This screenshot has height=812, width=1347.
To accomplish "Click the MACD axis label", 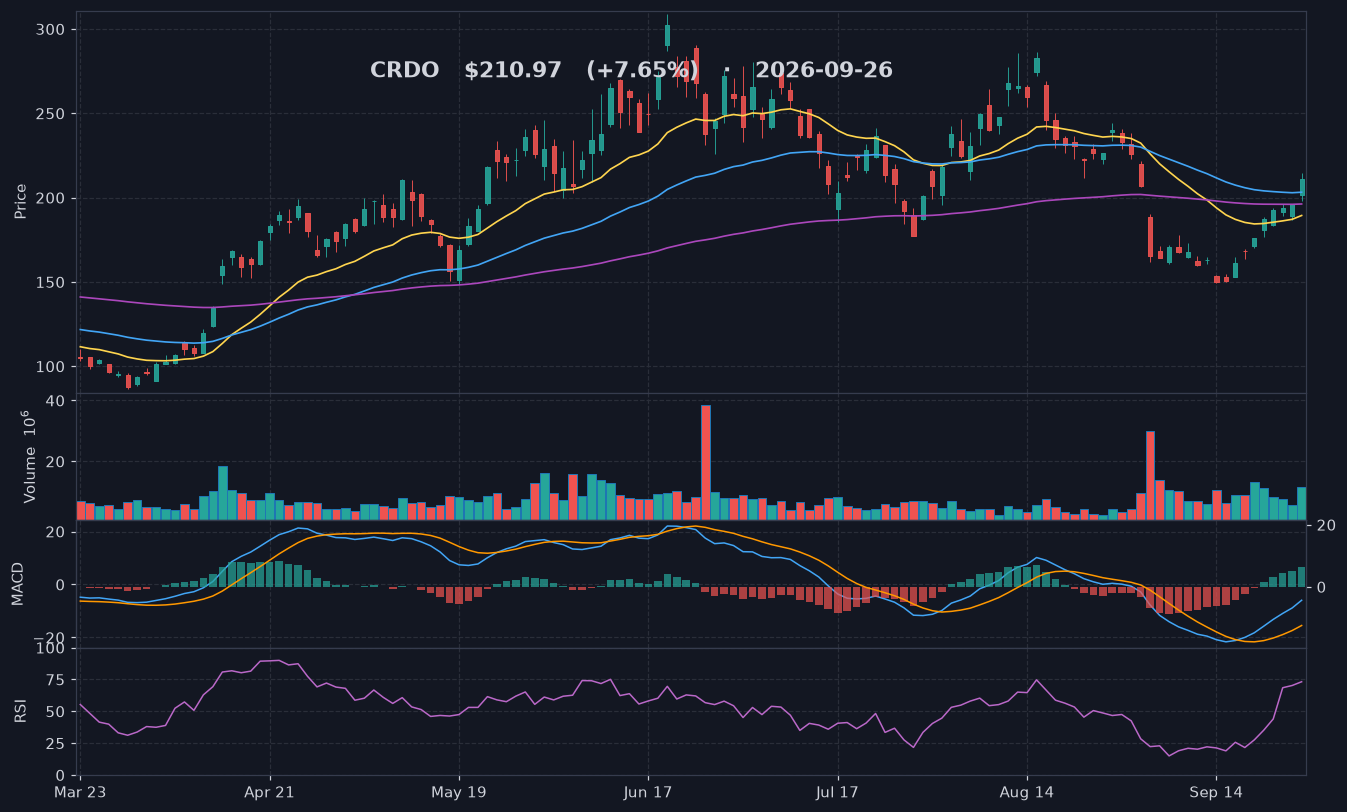I will (18, 584).
